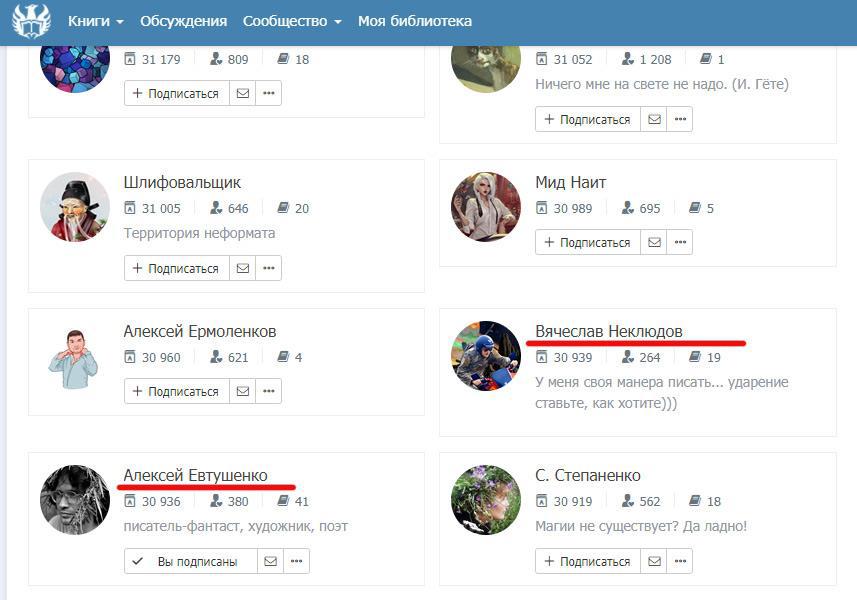Open more options for Алексей Ерmоленков card
The height and width of the screenshot is (600, 857).
(268, 391)
